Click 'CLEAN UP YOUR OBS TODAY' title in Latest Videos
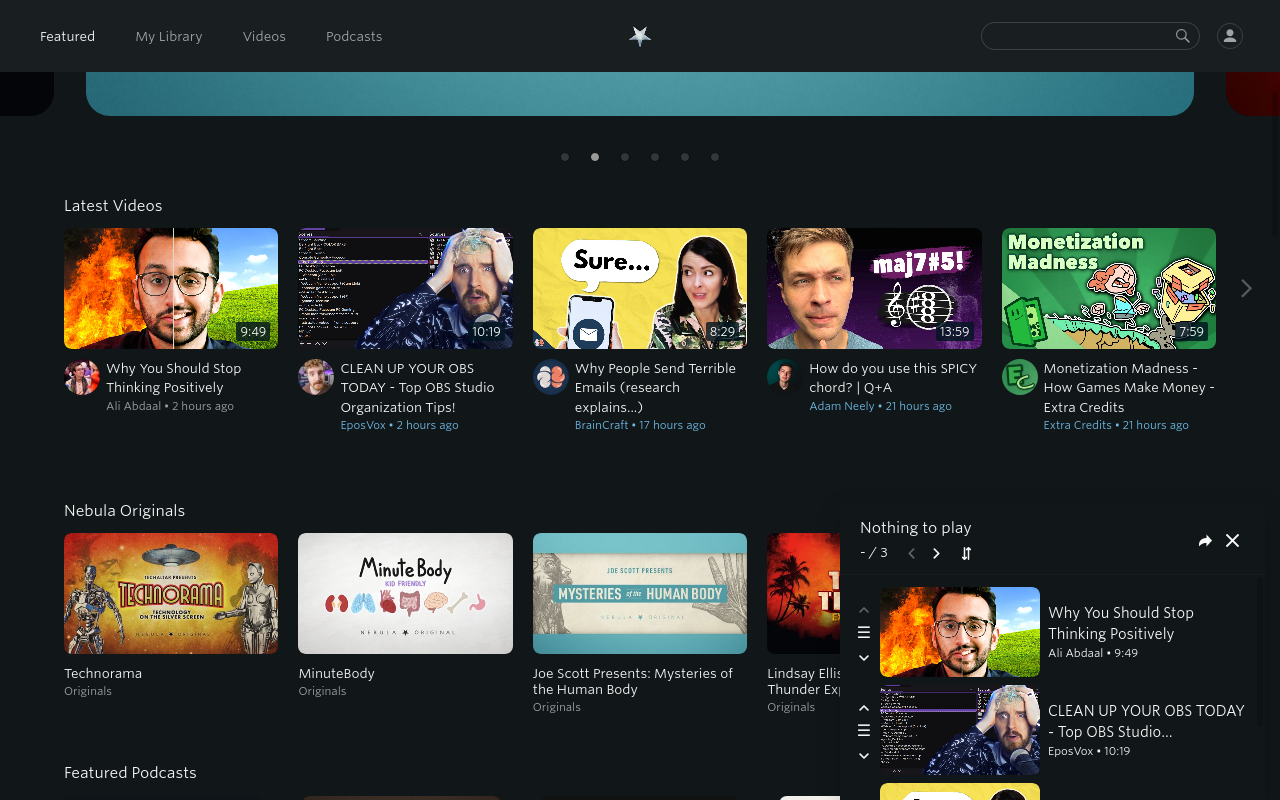1280x800 pixels. 417,387
